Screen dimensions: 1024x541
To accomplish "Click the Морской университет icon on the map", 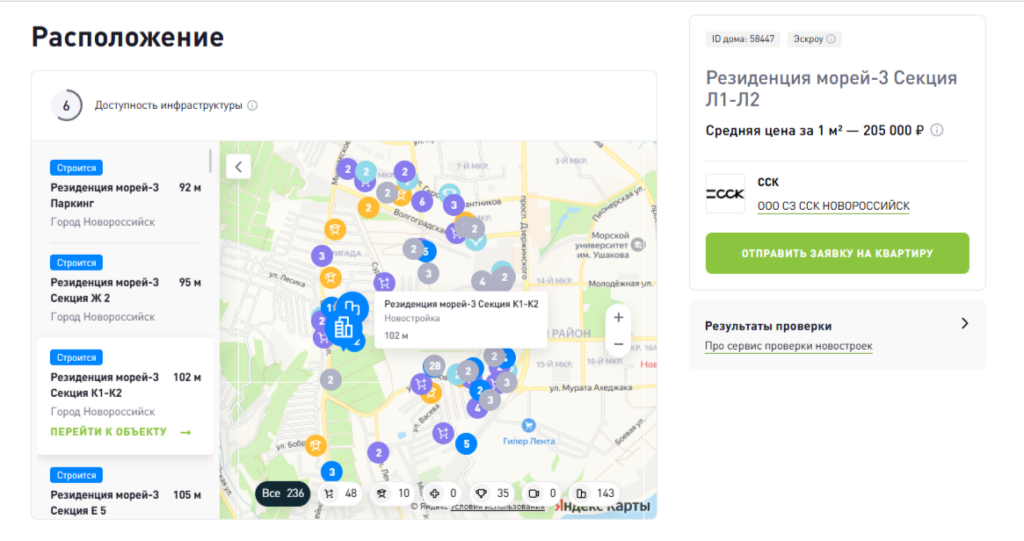I will click(638, 245).
